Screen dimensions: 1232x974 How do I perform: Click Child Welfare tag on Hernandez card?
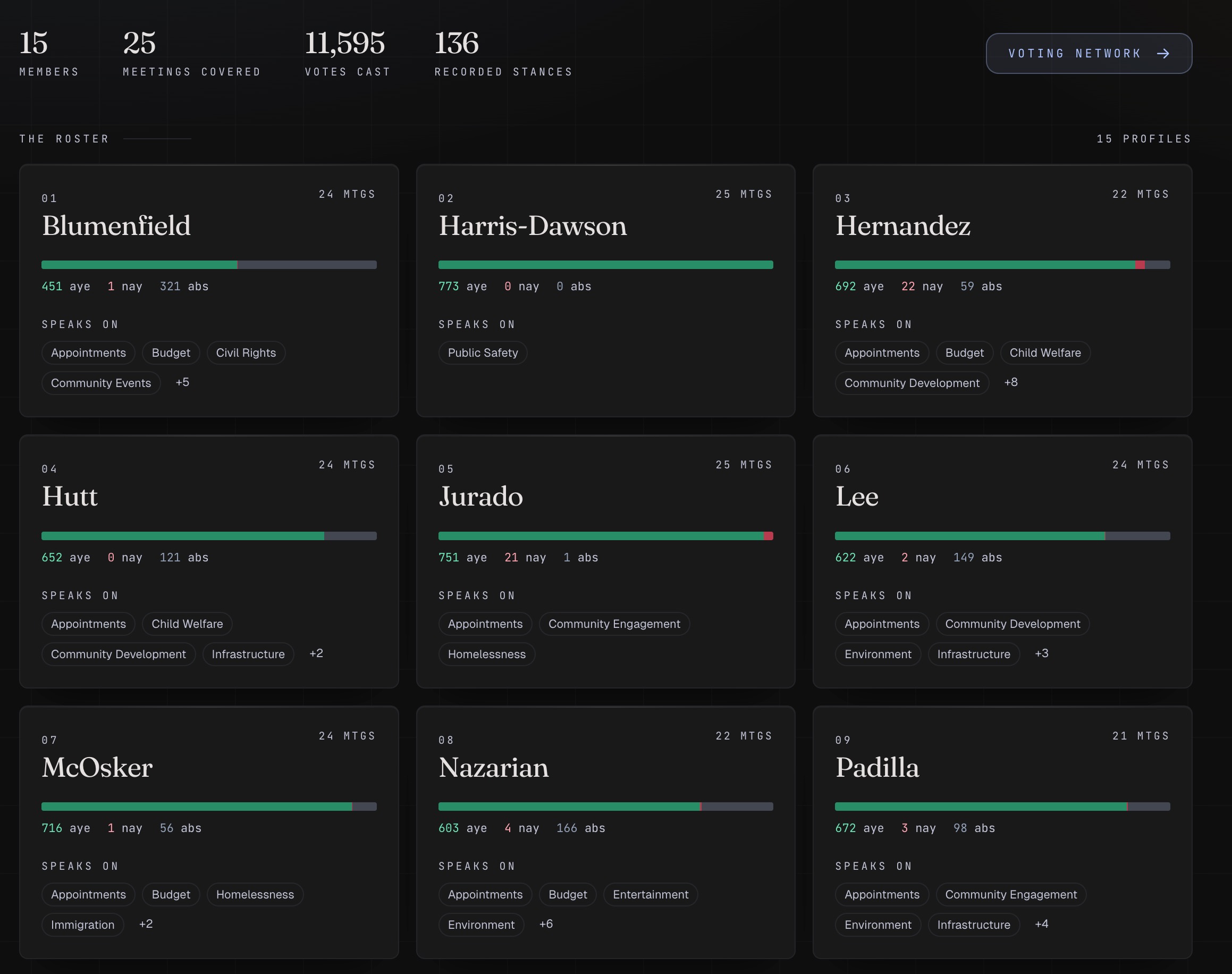(x=1044, y=353)
